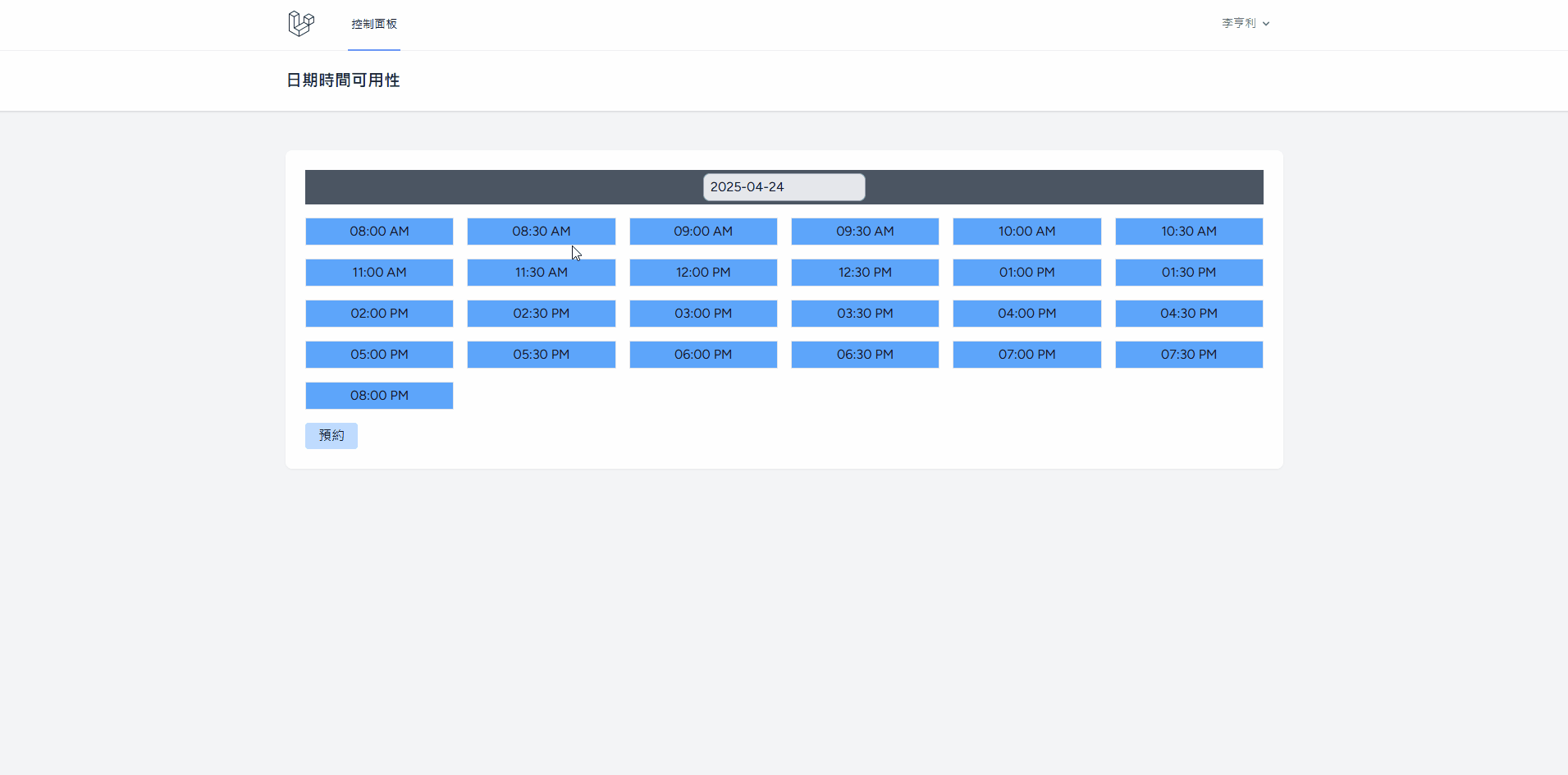Select the 02:00 PM time slot
This screenshot has height=775, width=1568.
(379, 314)
